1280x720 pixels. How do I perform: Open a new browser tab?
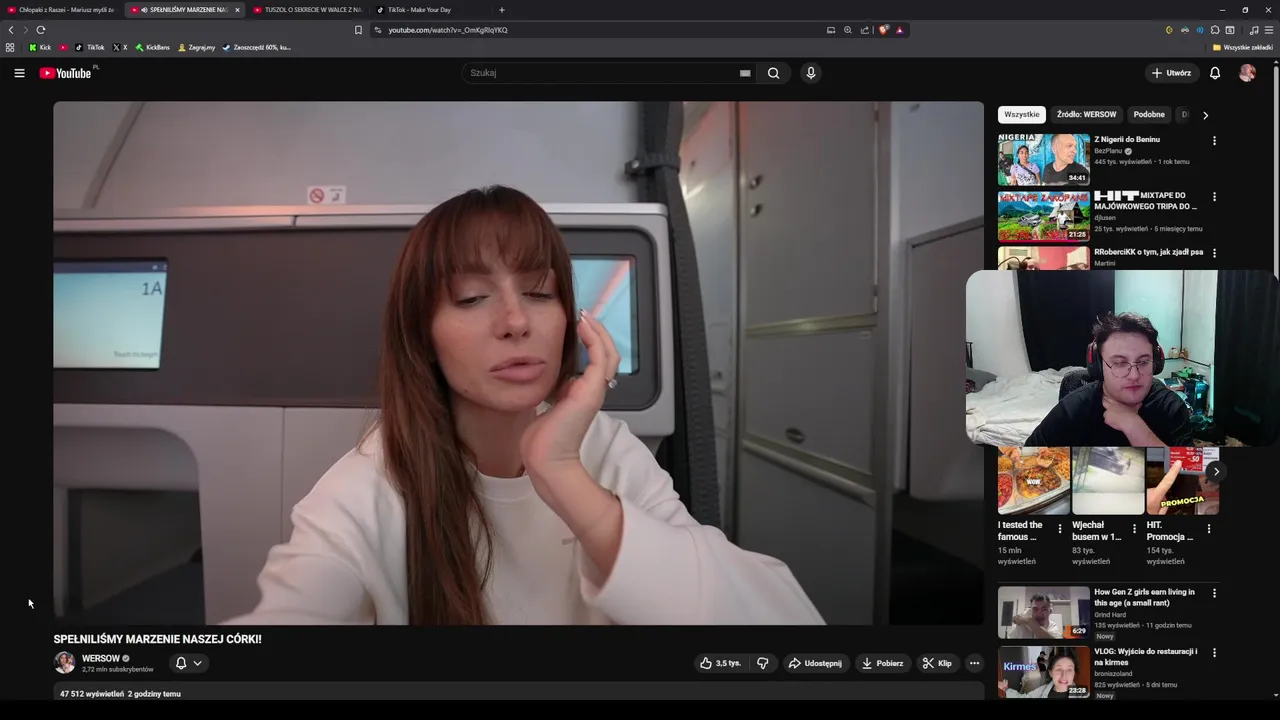pyautogui.click(x=501, y=10)
